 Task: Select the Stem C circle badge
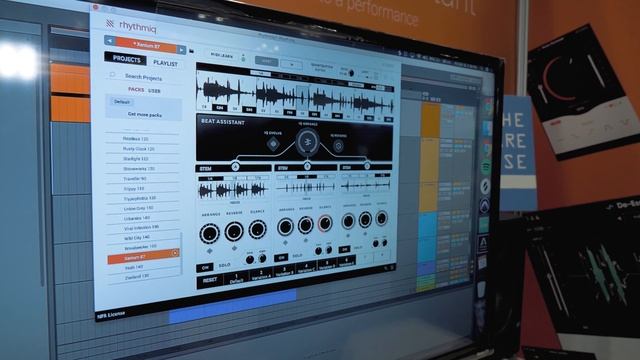[x=367, y=166]
